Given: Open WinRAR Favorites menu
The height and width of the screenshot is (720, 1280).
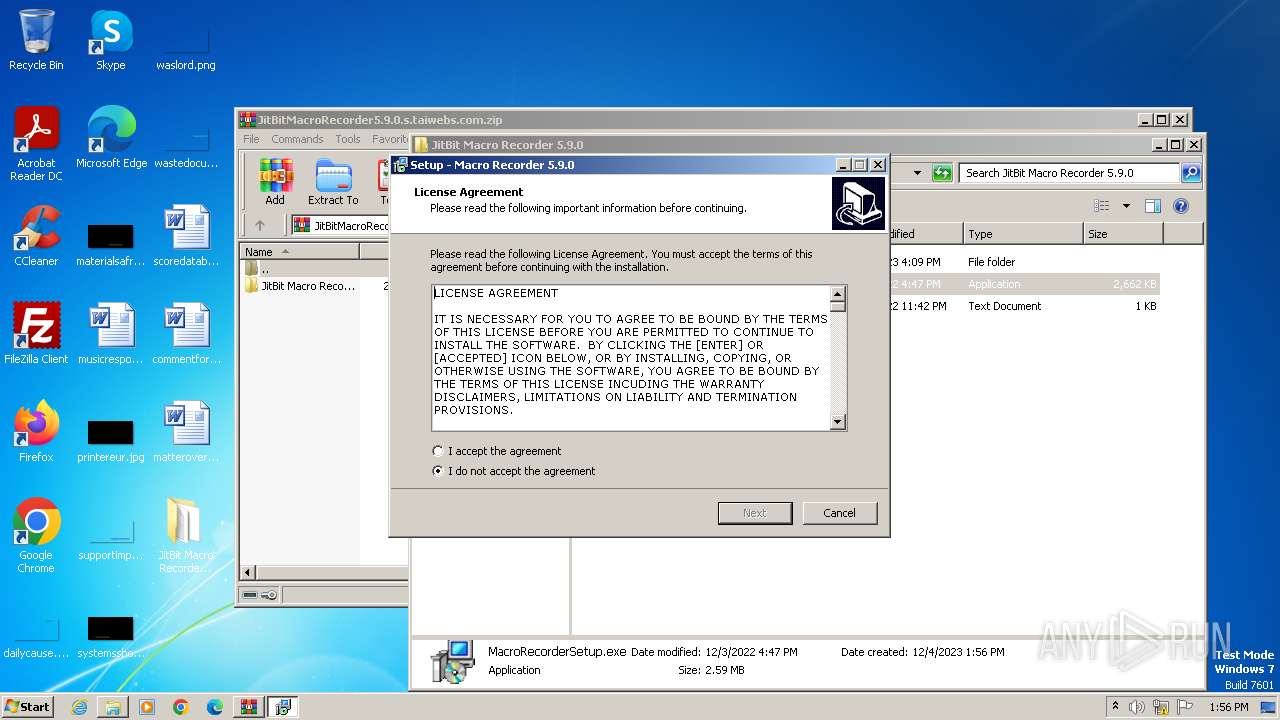Looking at the screenshot, I should (389, 139).
